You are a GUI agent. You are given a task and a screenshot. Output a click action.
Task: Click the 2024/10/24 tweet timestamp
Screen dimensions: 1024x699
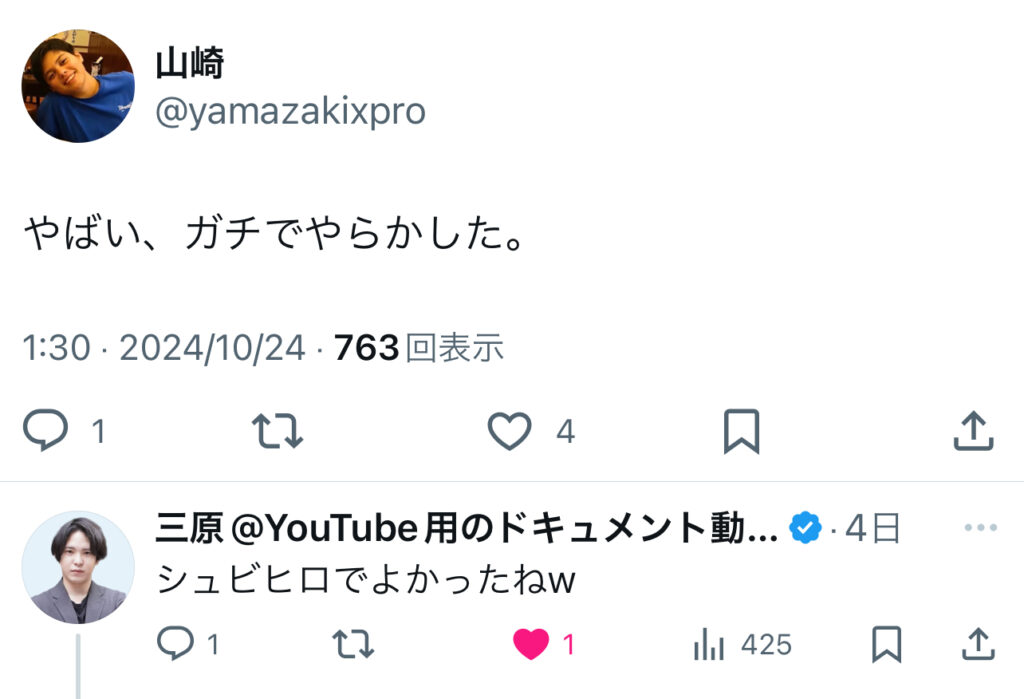(212, 348)
